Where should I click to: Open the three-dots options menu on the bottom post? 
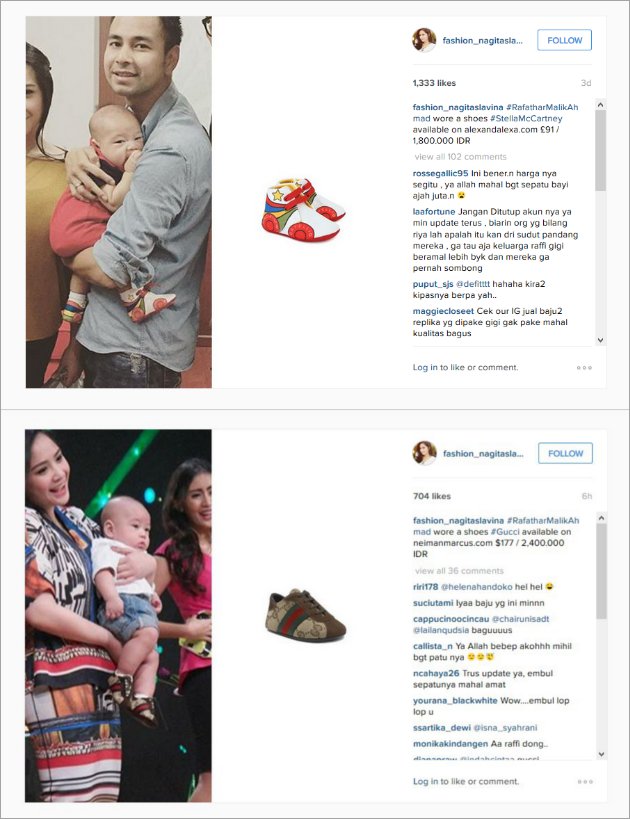pyautogui.click(x=585, y=781)
